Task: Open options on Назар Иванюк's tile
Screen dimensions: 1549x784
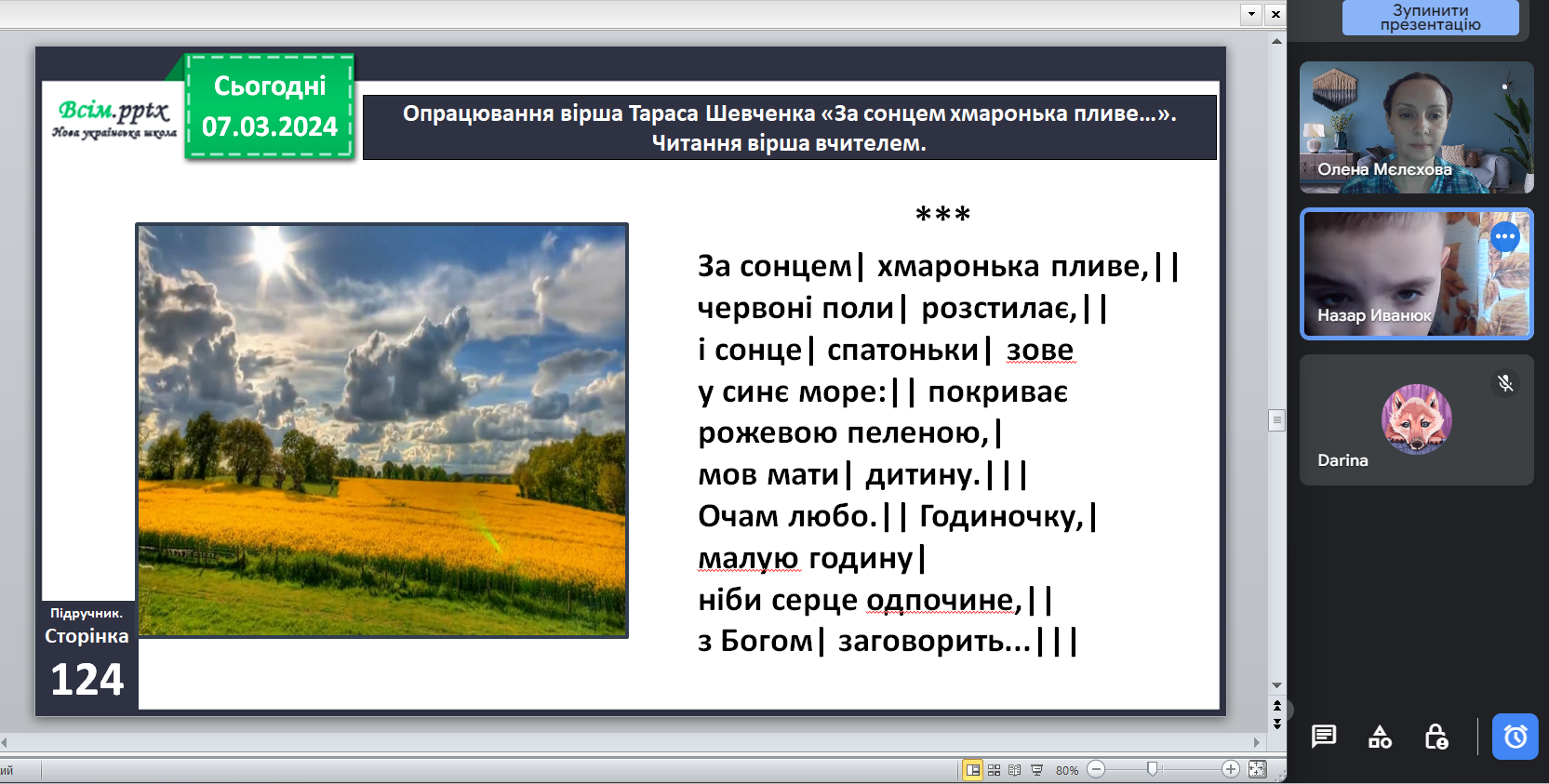Action: tap(1504, 237)
